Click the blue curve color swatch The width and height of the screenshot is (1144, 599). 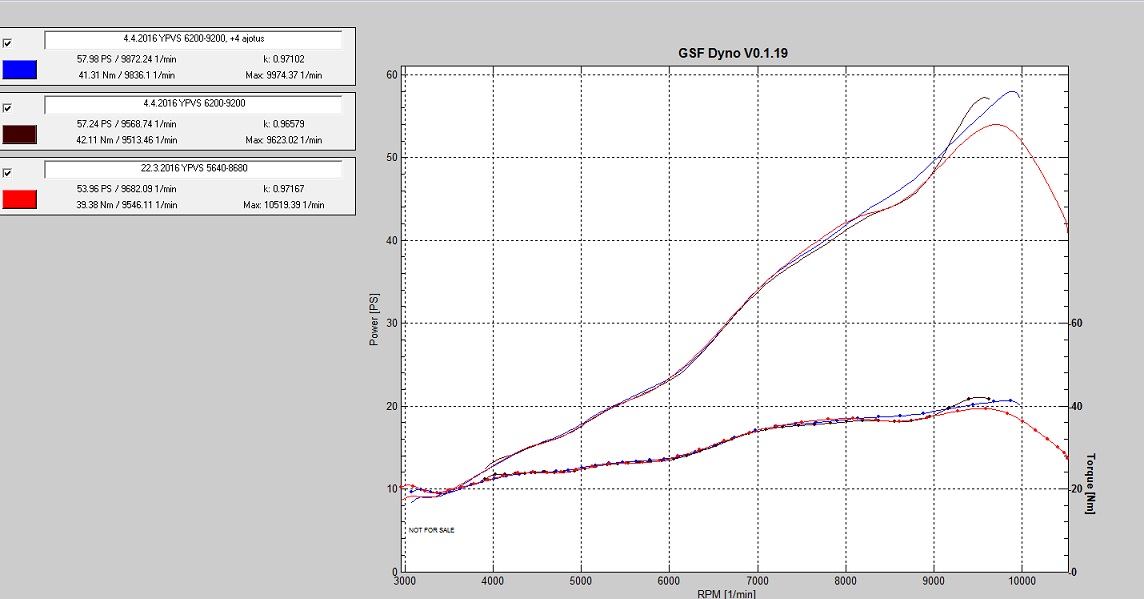pos(20,69)
